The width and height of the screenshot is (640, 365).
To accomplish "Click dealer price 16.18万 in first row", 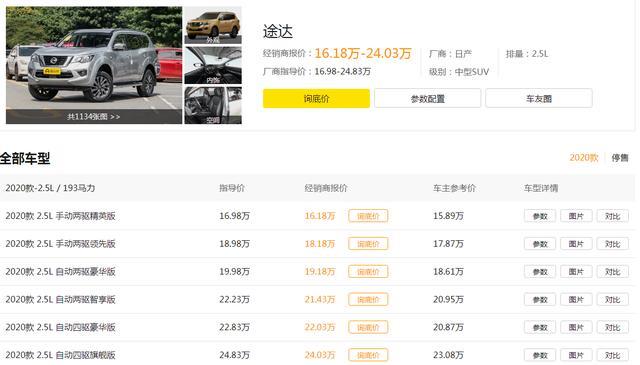I will coord(320,216).
